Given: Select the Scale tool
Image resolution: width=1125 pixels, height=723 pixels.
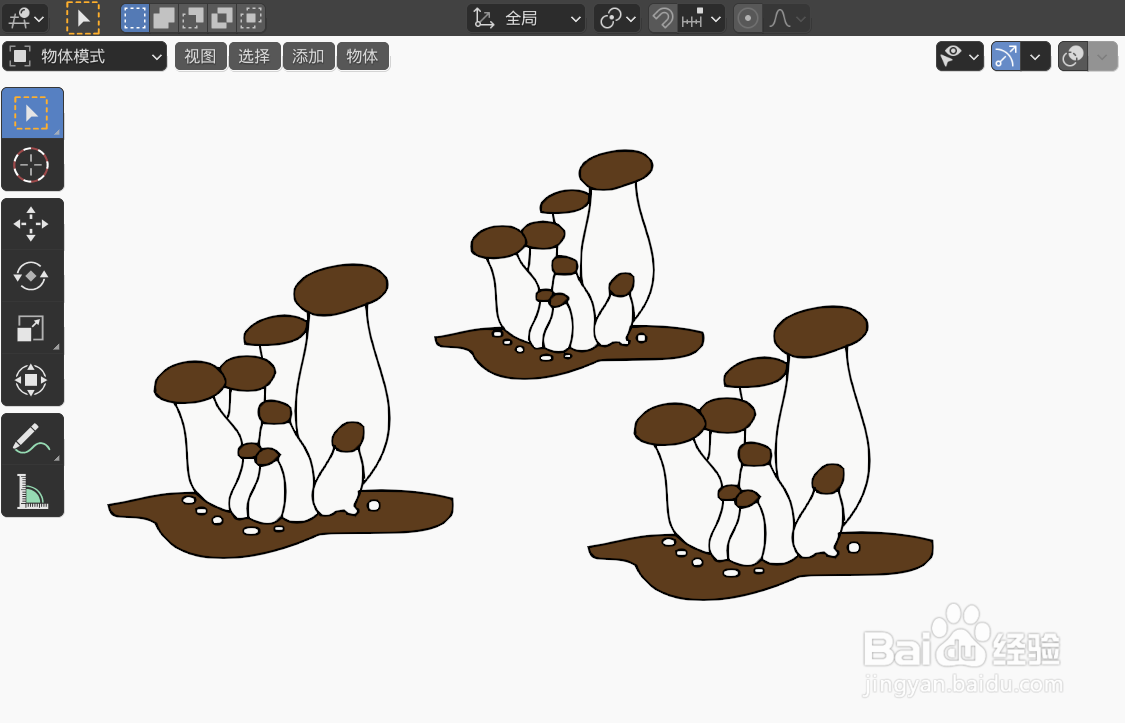Looking at the screenshot, I should click(x=32, y=327).
